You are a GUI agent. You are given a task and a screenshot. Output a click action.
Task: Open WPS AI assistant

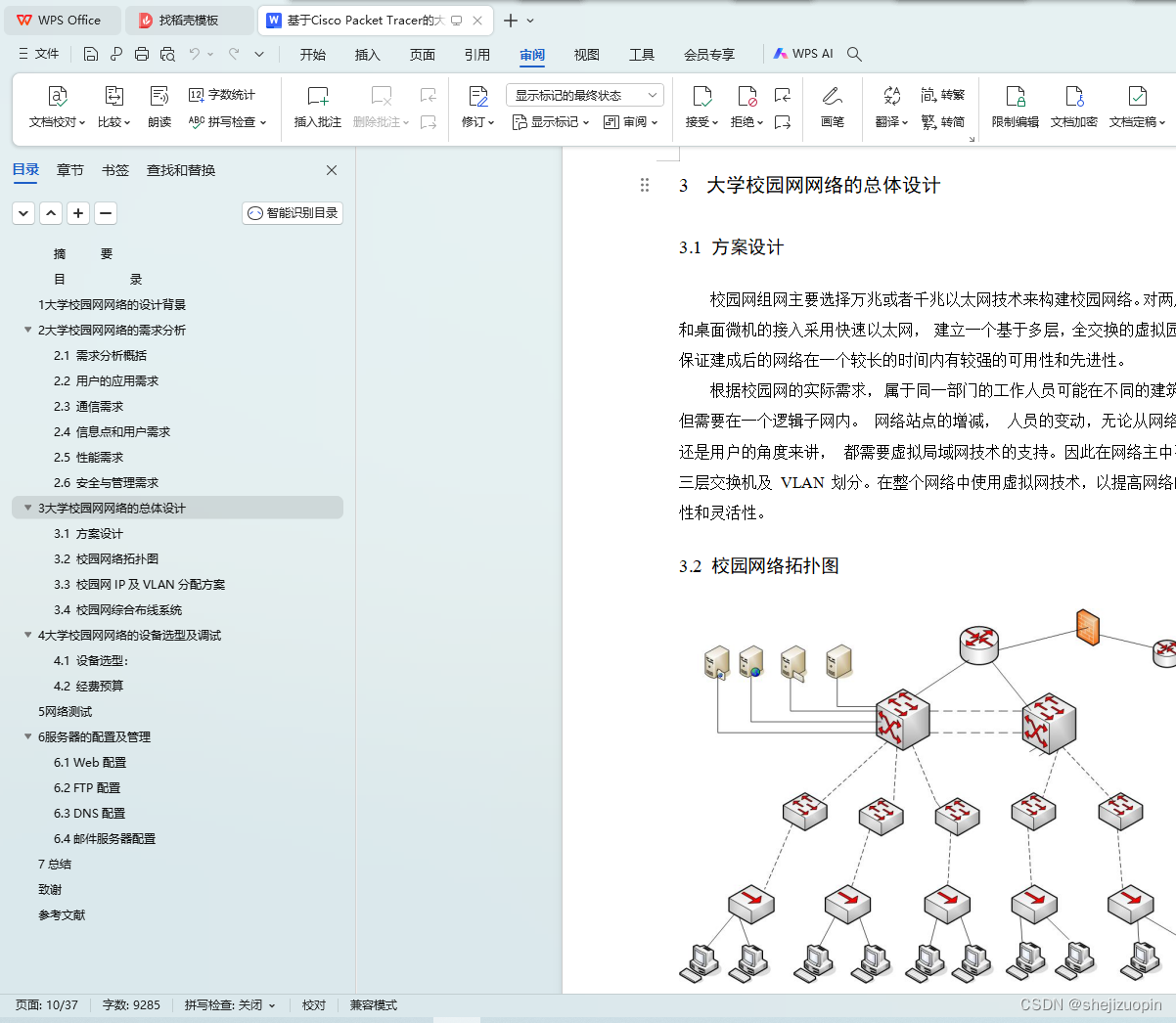(x=803, y=54)
